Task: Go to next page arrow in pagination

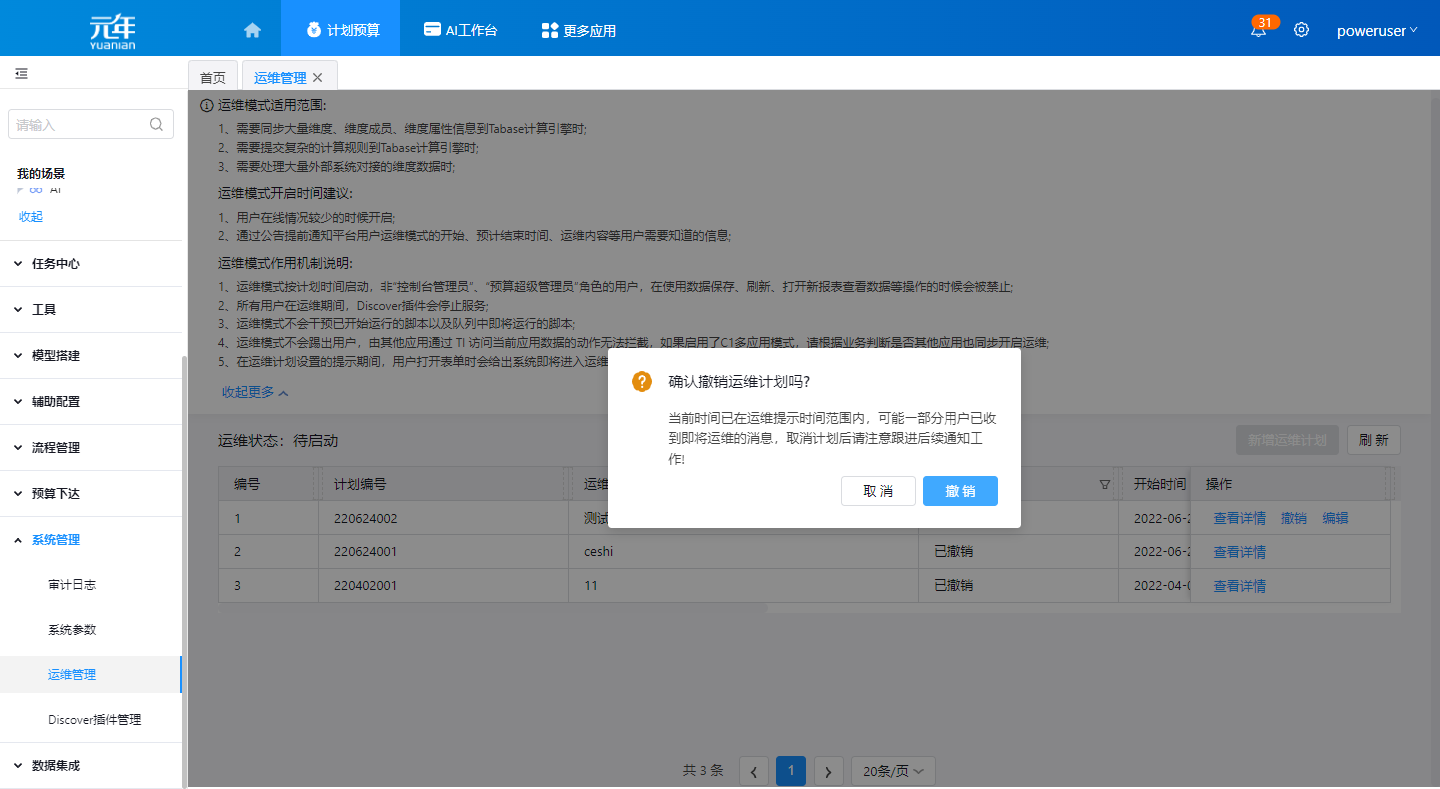Action: pos(828,771)
